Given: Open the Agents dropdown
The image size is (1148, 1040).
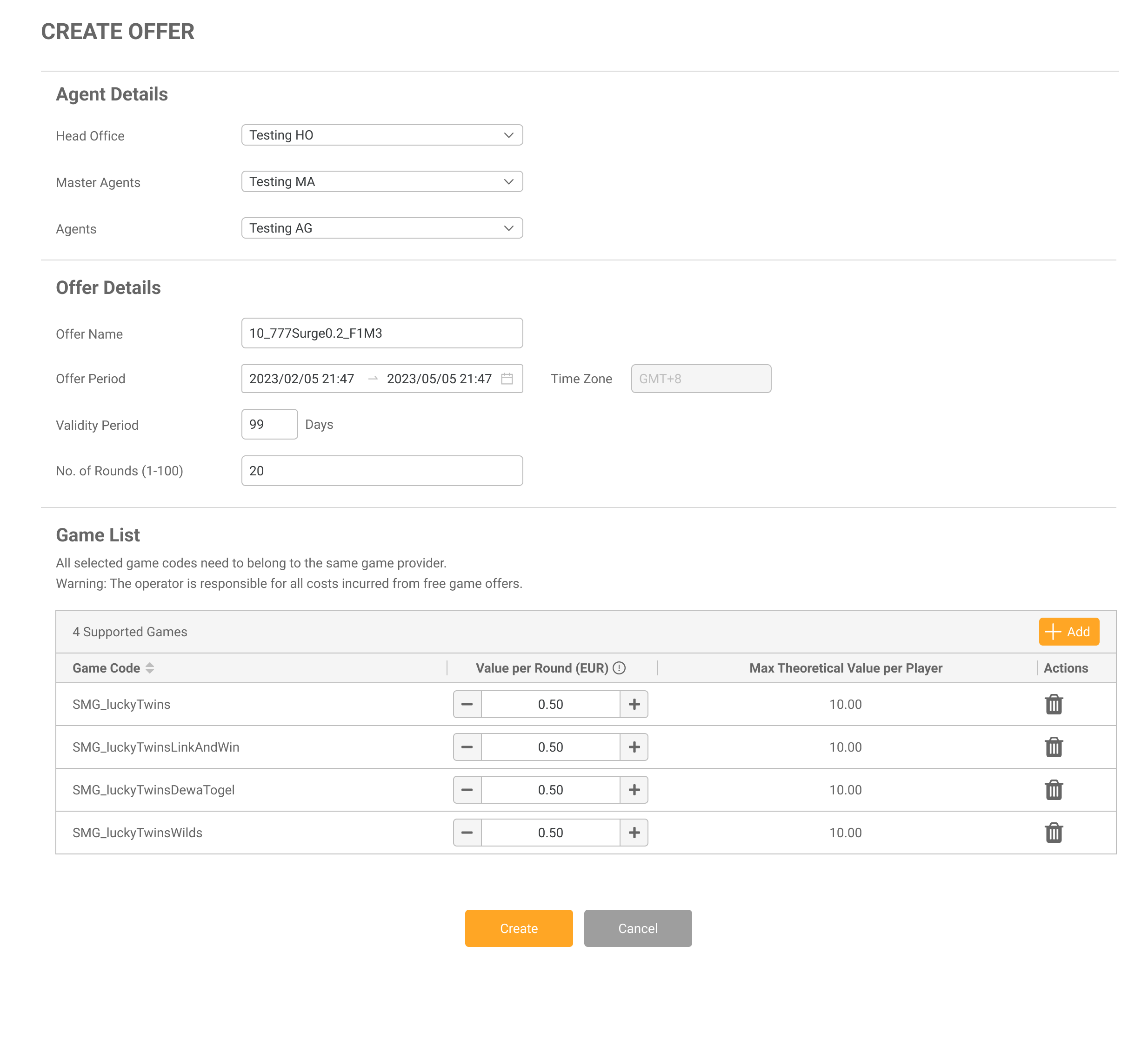Looking at the screenshot, I should (x=381, y=228).
